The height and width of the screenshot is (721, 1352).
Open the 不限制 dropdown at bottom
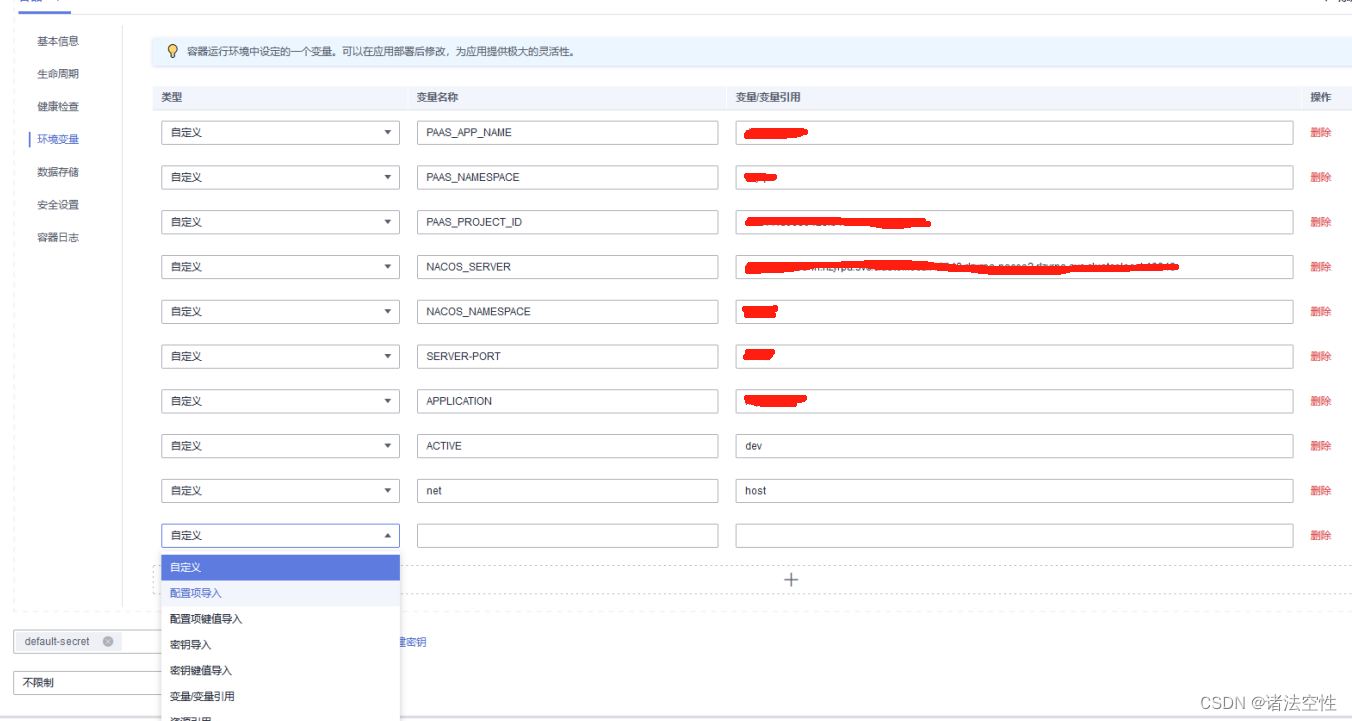pyautogui.click(x=87, y=682)
